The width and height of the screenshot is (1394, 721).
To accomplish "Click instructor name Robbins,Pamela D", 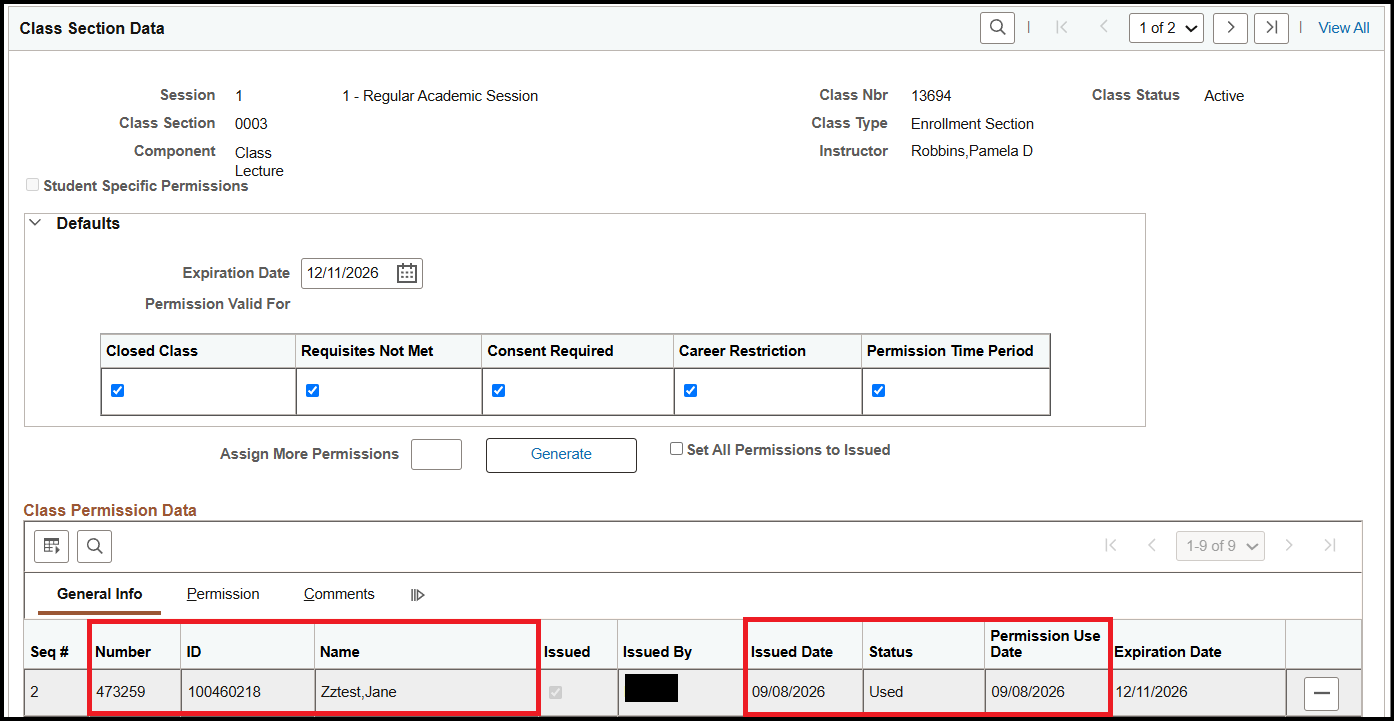I will (972, 151).
